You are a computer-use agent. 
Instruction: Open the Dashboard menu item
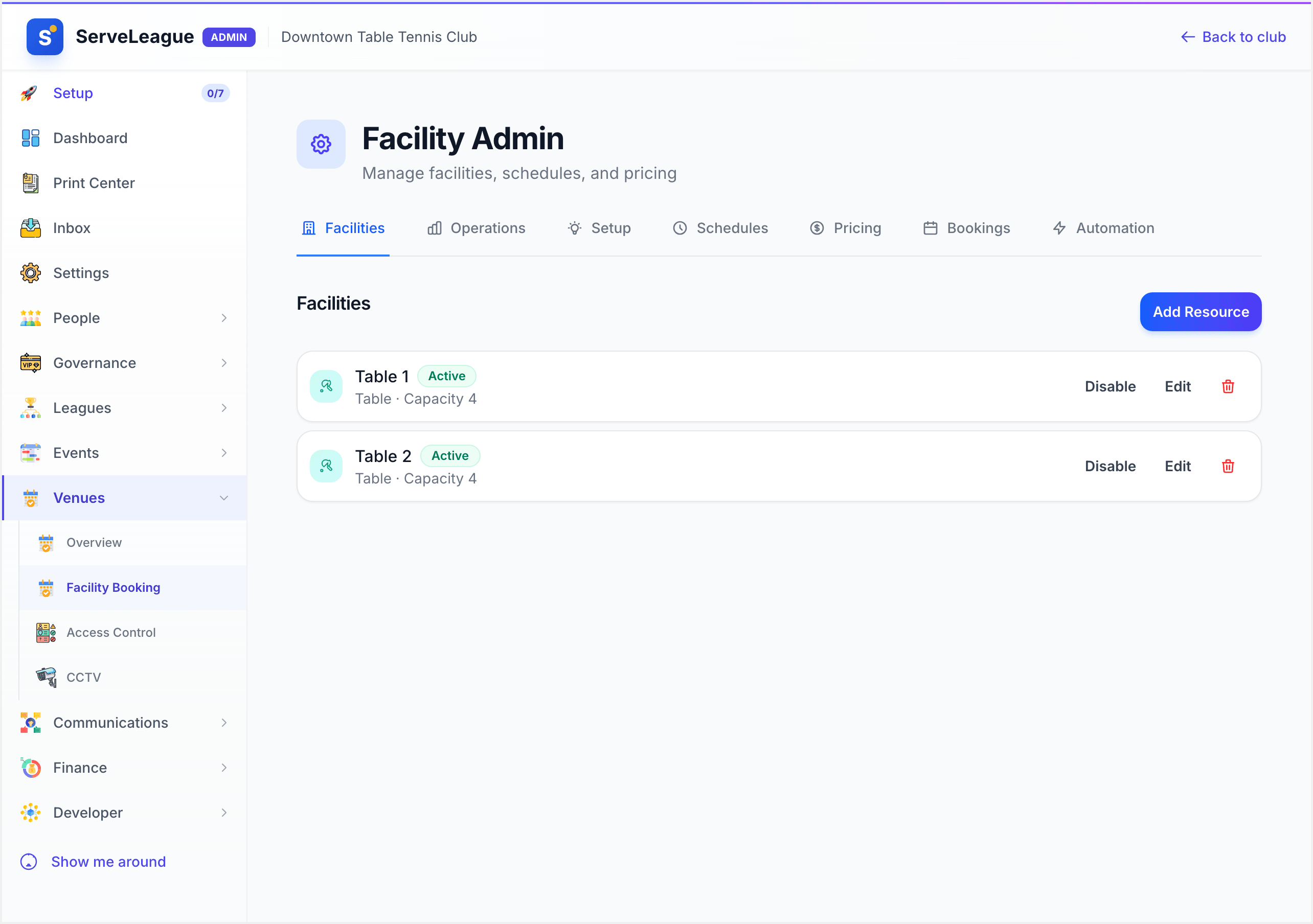tap(125, 138)
